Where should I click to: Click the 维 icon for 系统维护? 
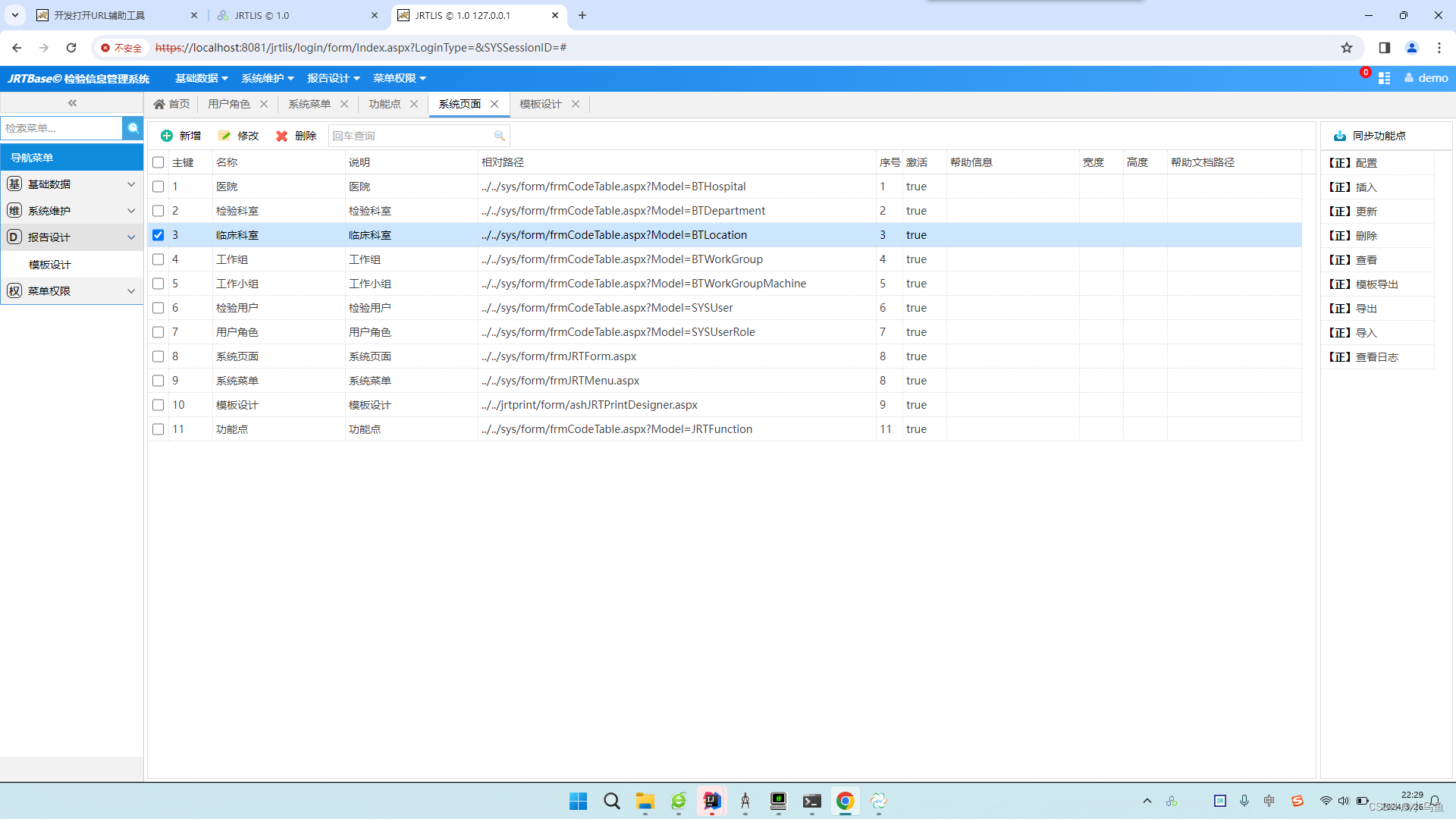14,211
